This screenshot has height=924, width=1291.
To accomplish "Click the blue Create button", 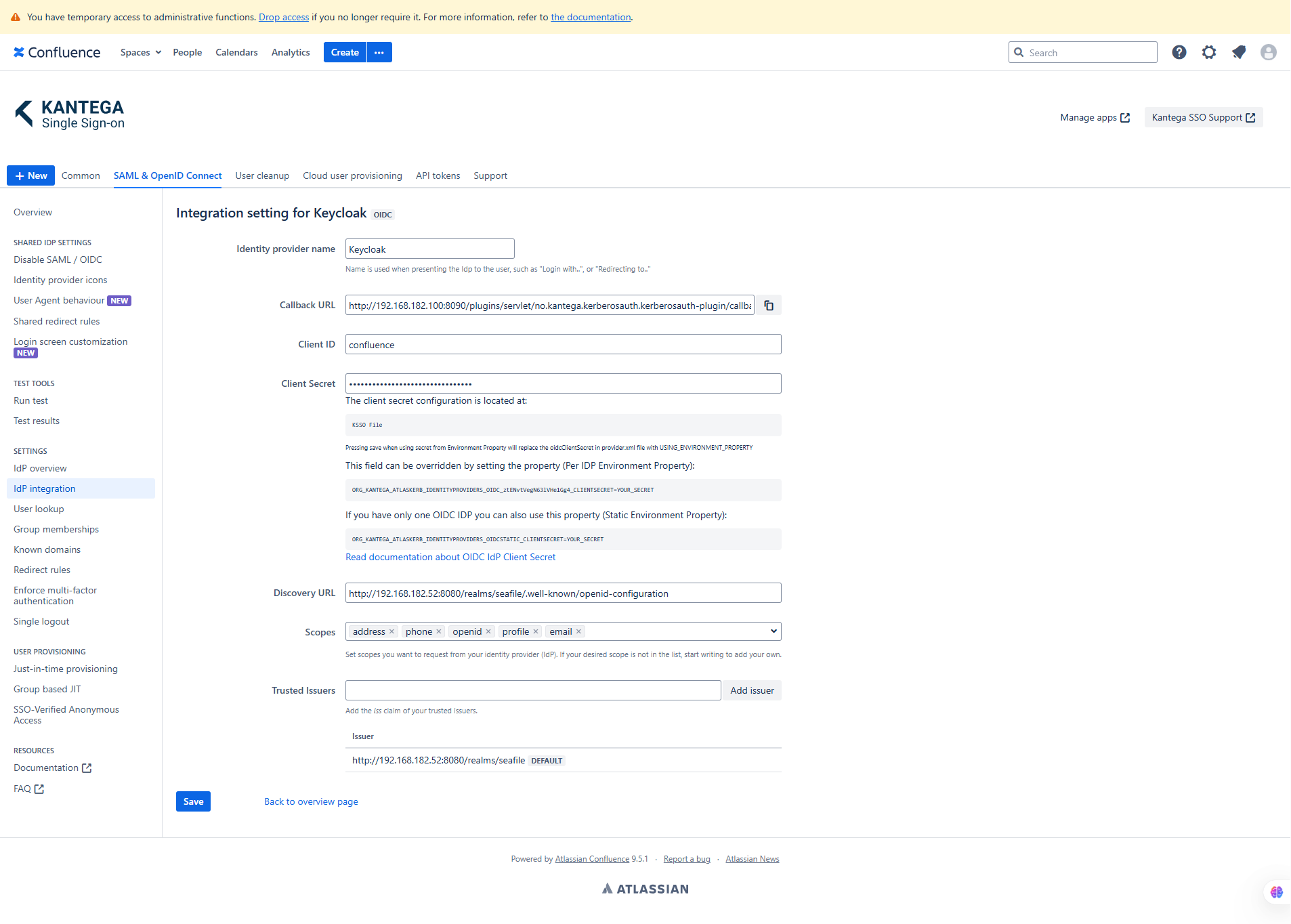I will [x=345, y=52].
